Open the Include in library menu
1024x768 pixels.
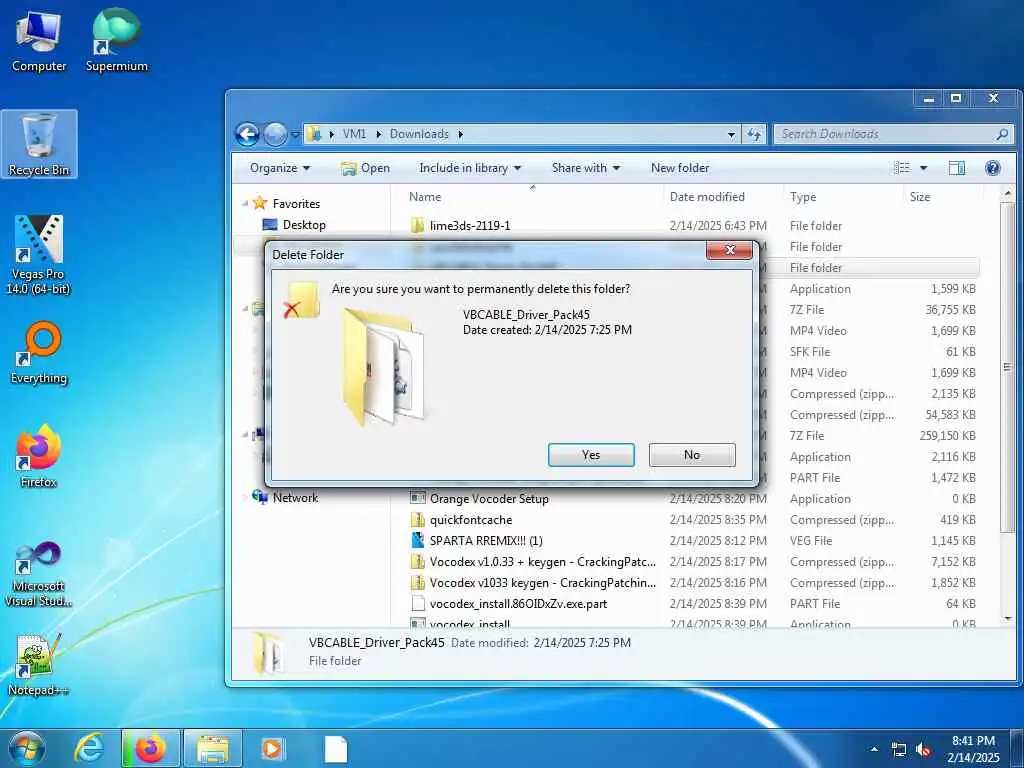pos(470,168)
